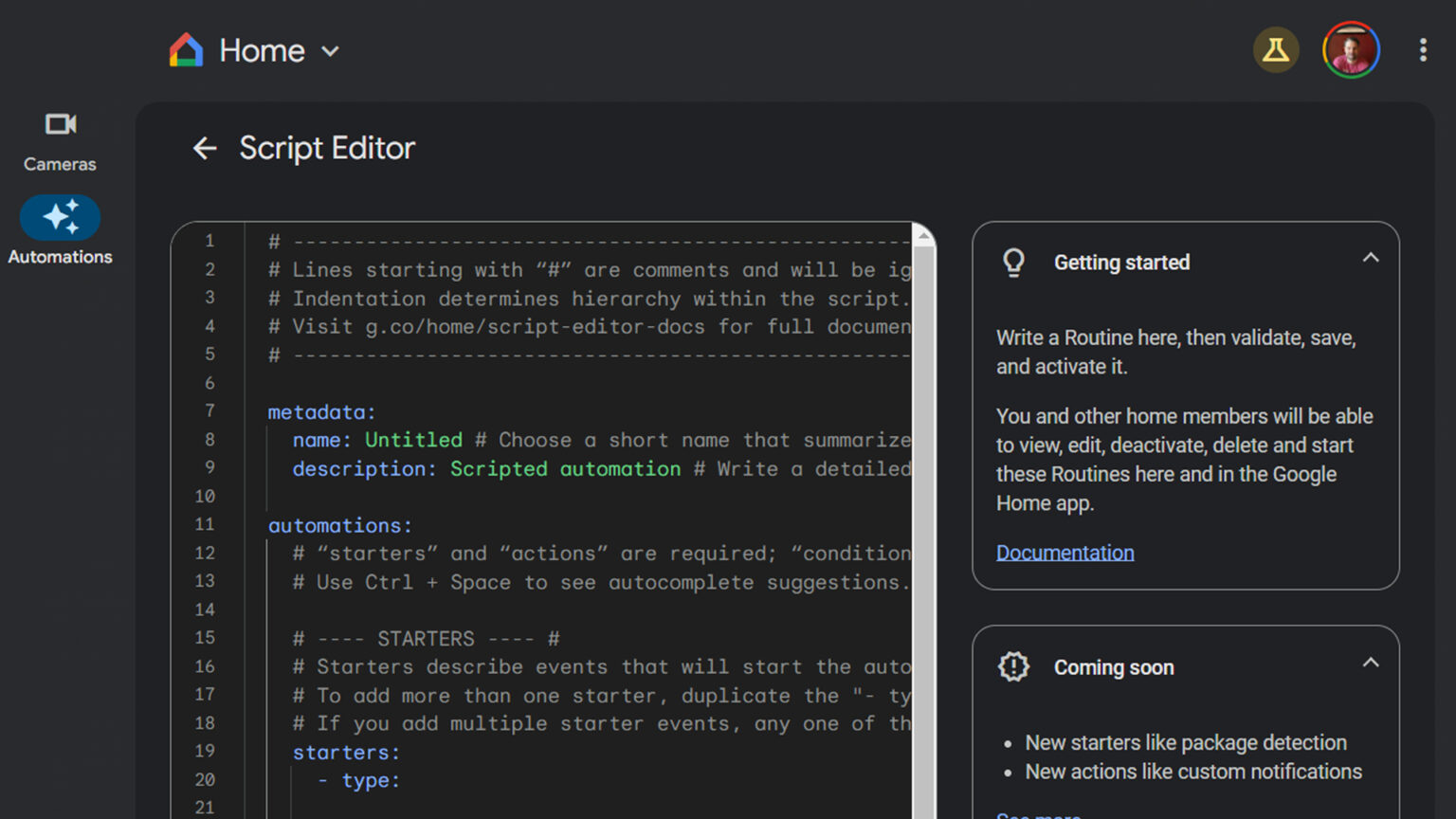Click the Coming soon alert badge icon

coord(1013,667)
